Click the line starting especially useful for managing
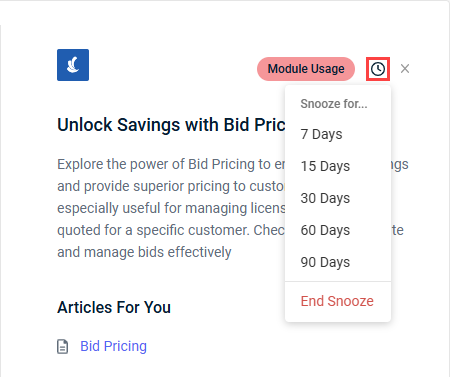Viewport: 450px width, 377px height. click(x=171, y=208)
